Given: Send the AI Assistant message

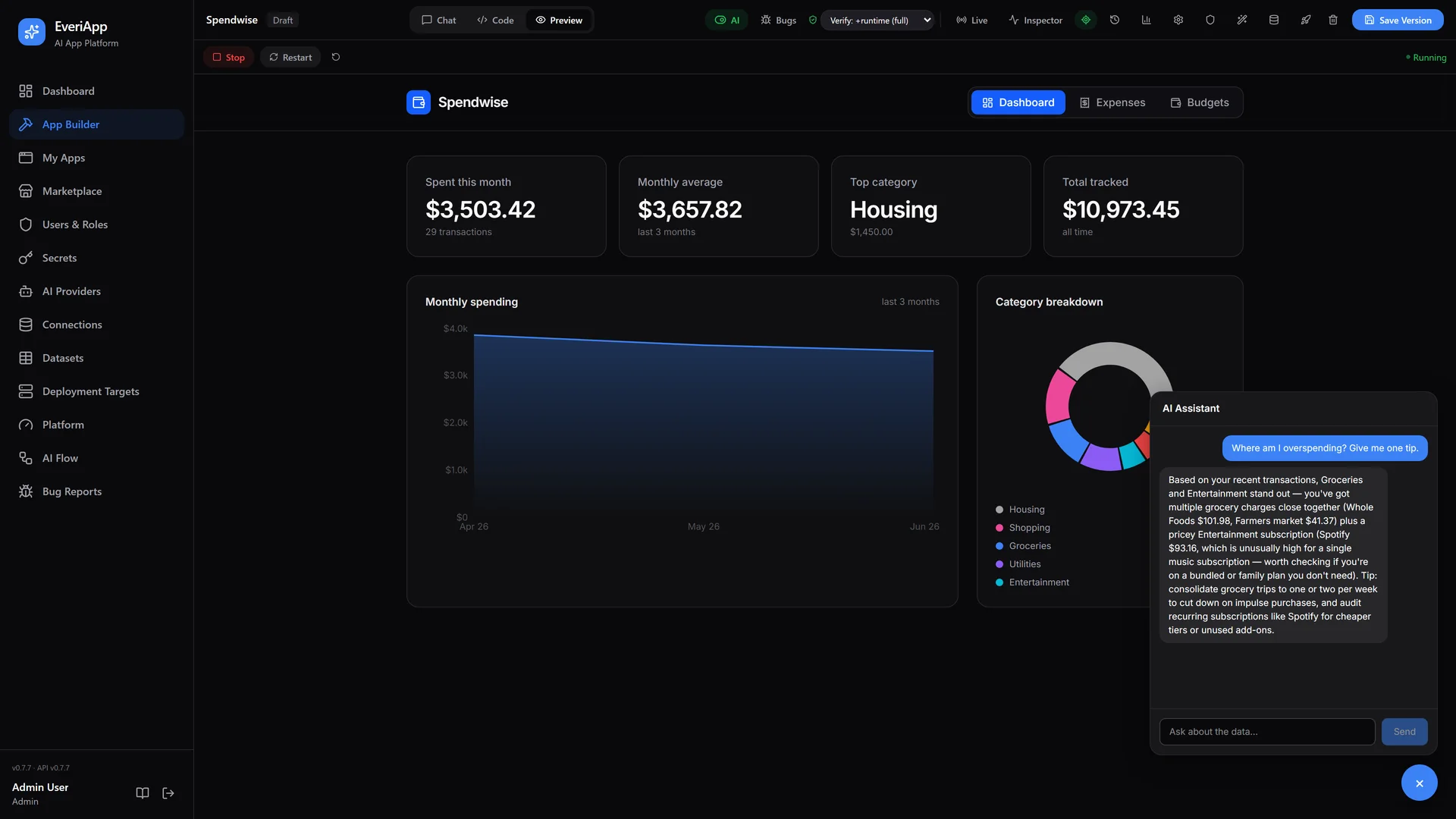Looking at the screenshot, I should tap(1404, 732).
